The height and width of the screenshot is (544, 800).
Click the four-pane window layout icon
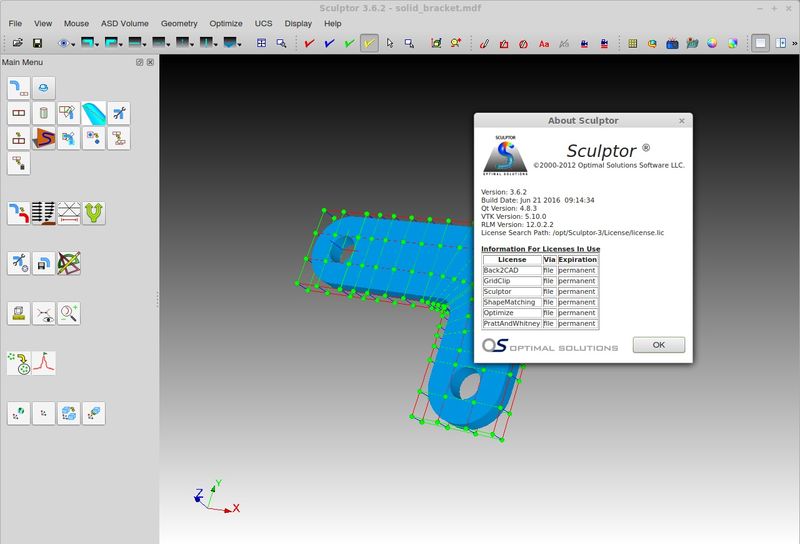click(x=261, y=43)
